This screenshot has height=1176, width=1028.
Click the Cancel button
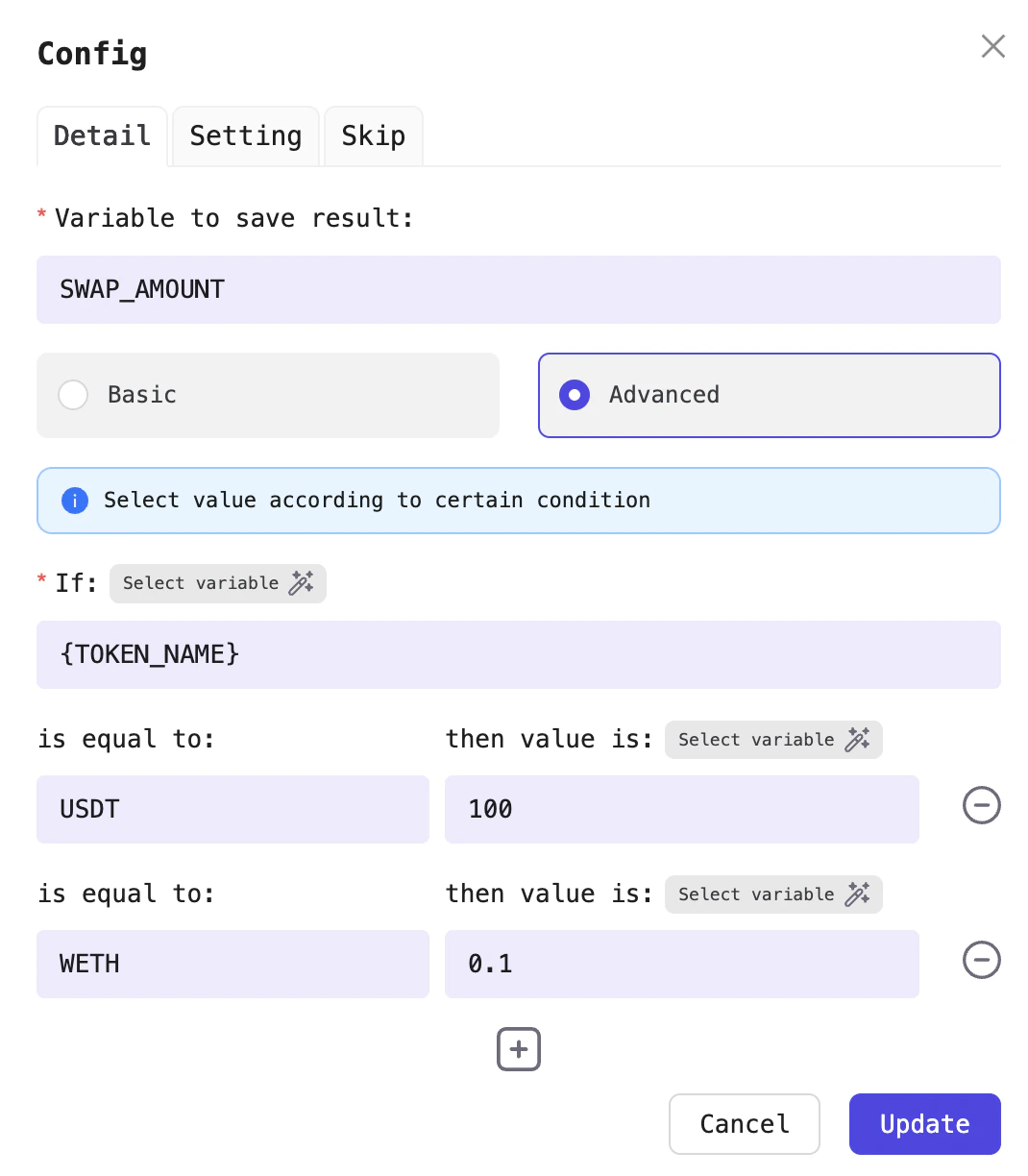coord(744,1124)
